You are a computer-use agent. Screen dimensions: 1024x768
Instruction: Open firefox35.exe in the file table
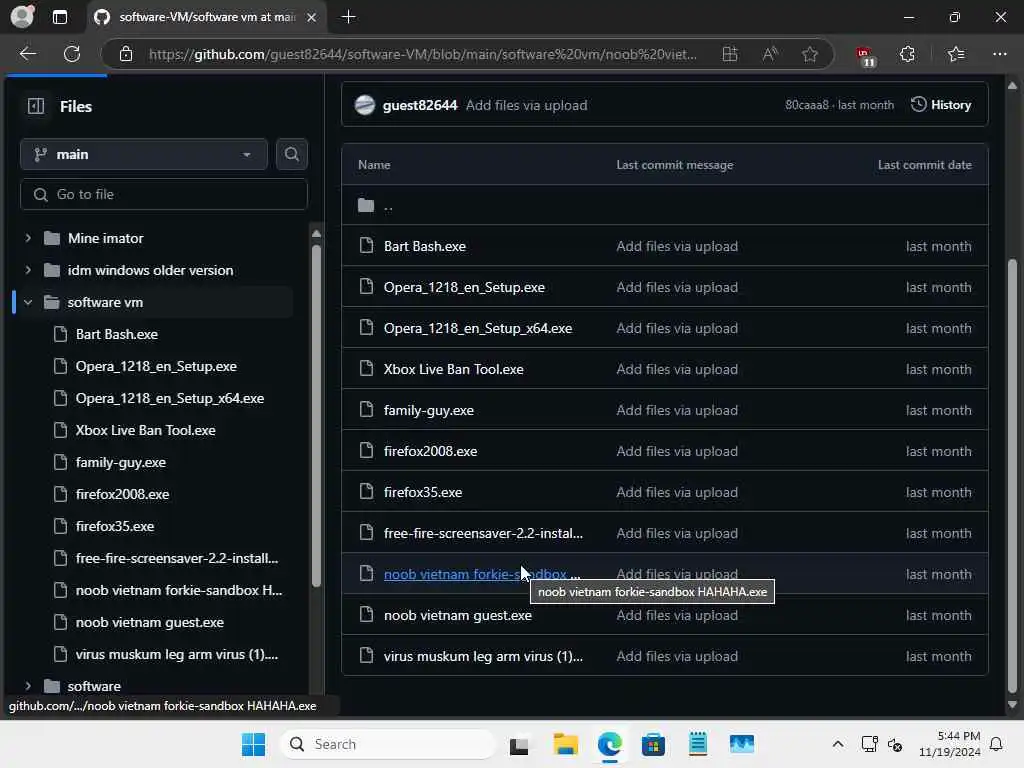pyautogui.click(x=423, y=492)
